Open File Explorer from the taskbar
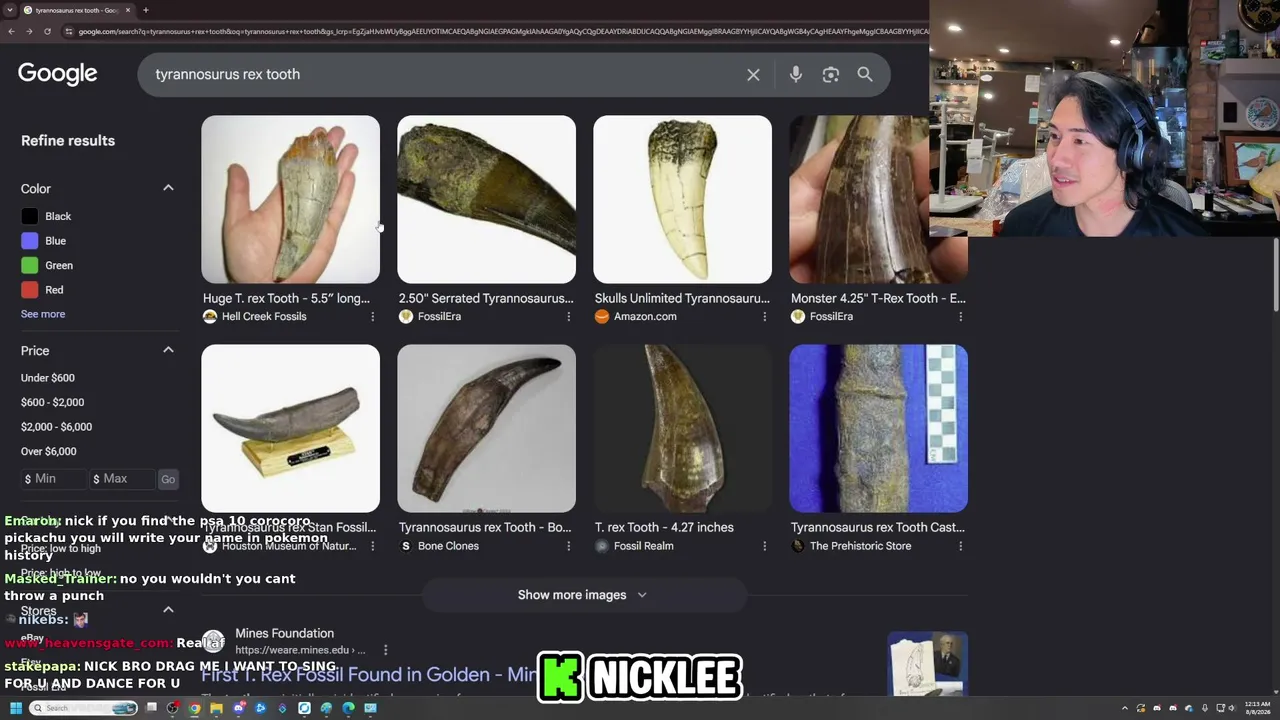 point(216,708)
